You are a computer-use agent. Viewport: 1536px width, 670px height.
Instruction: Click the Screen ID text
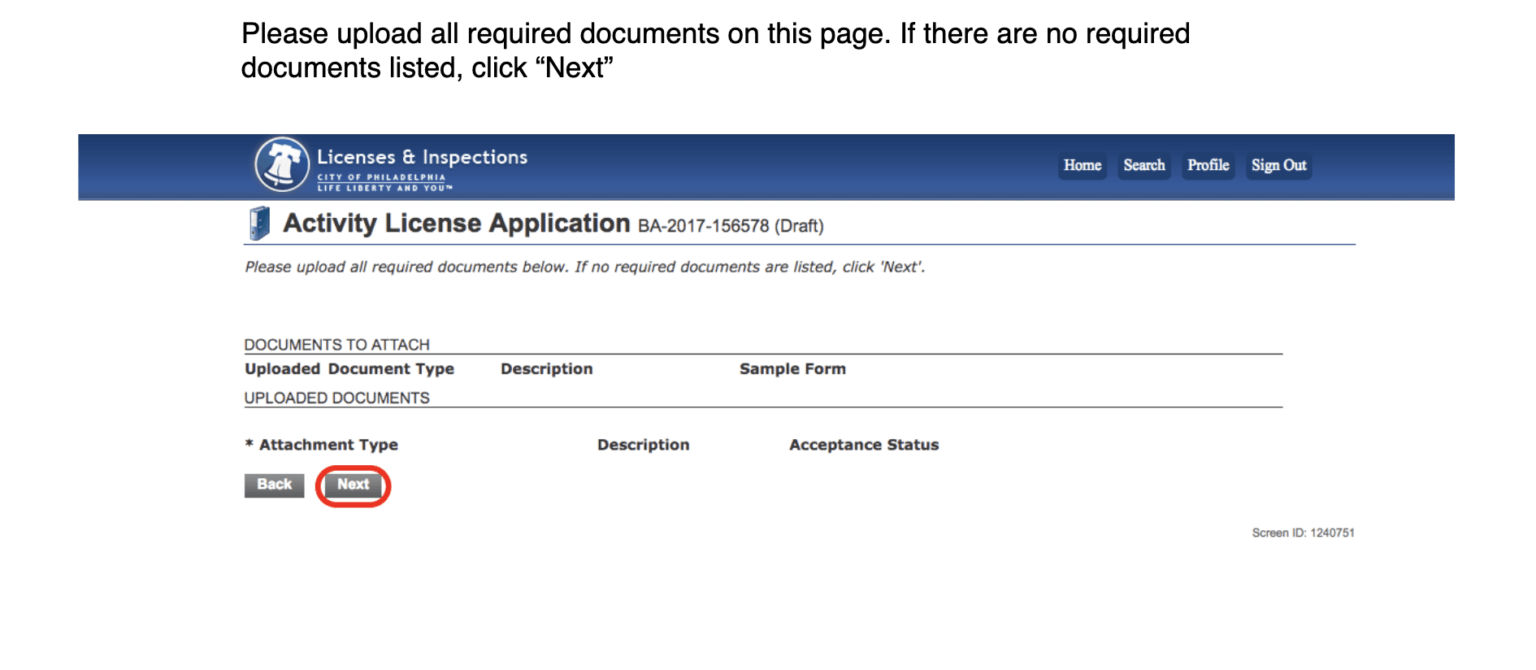(1303, 532)
